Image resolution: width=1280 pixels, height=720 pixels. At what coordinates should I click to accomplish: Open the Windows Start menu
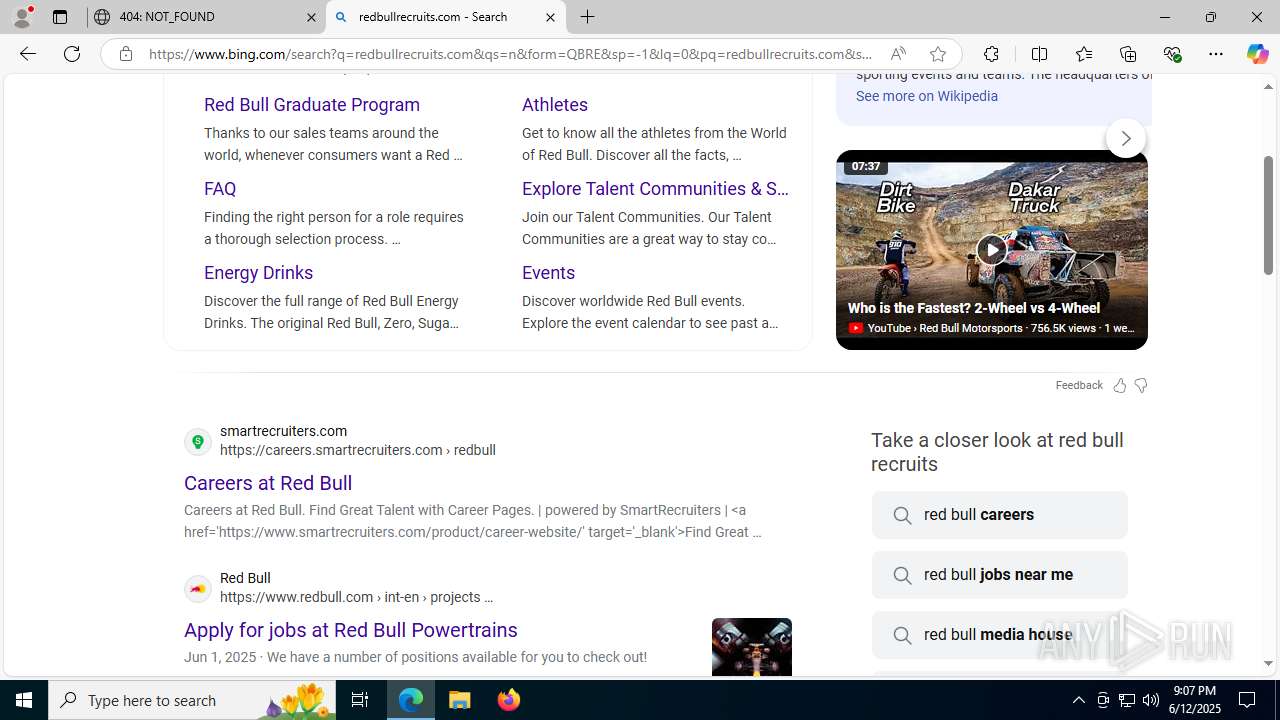coord(24,700)
